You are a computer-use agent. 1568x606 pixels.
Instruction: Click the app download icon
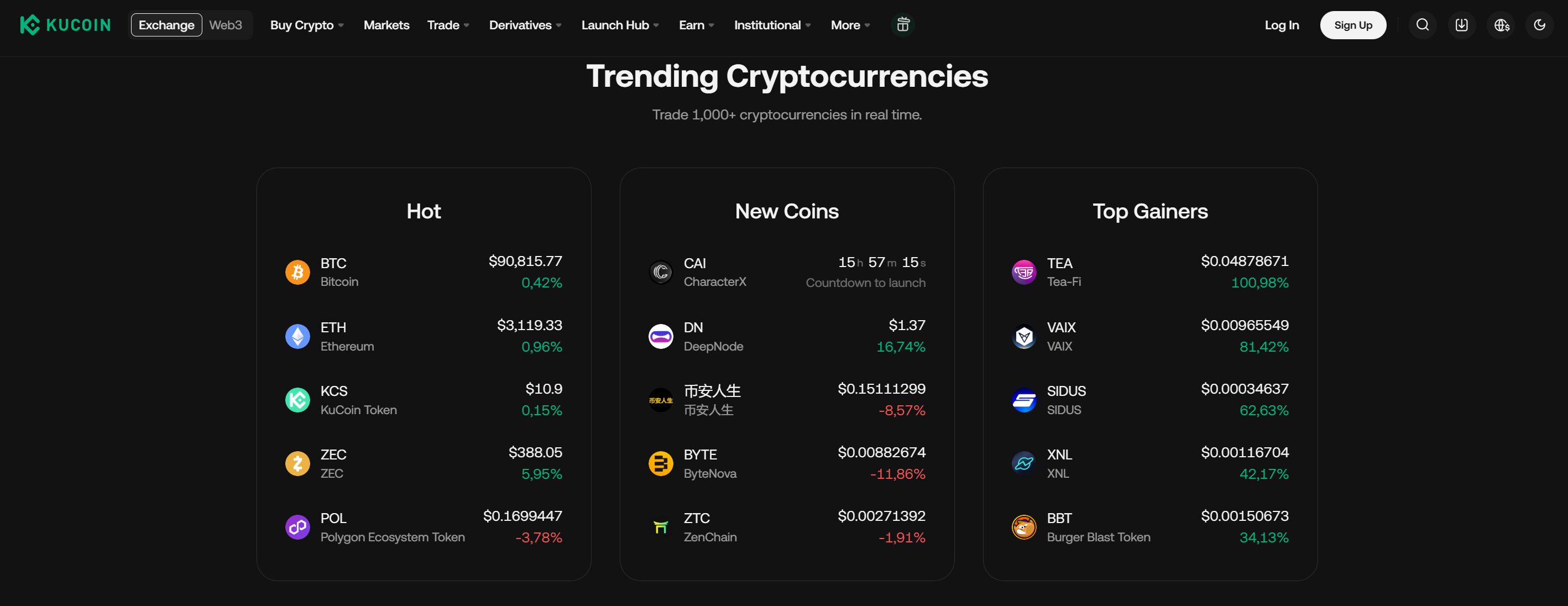pyautogui.click(x=1461, y=25)
